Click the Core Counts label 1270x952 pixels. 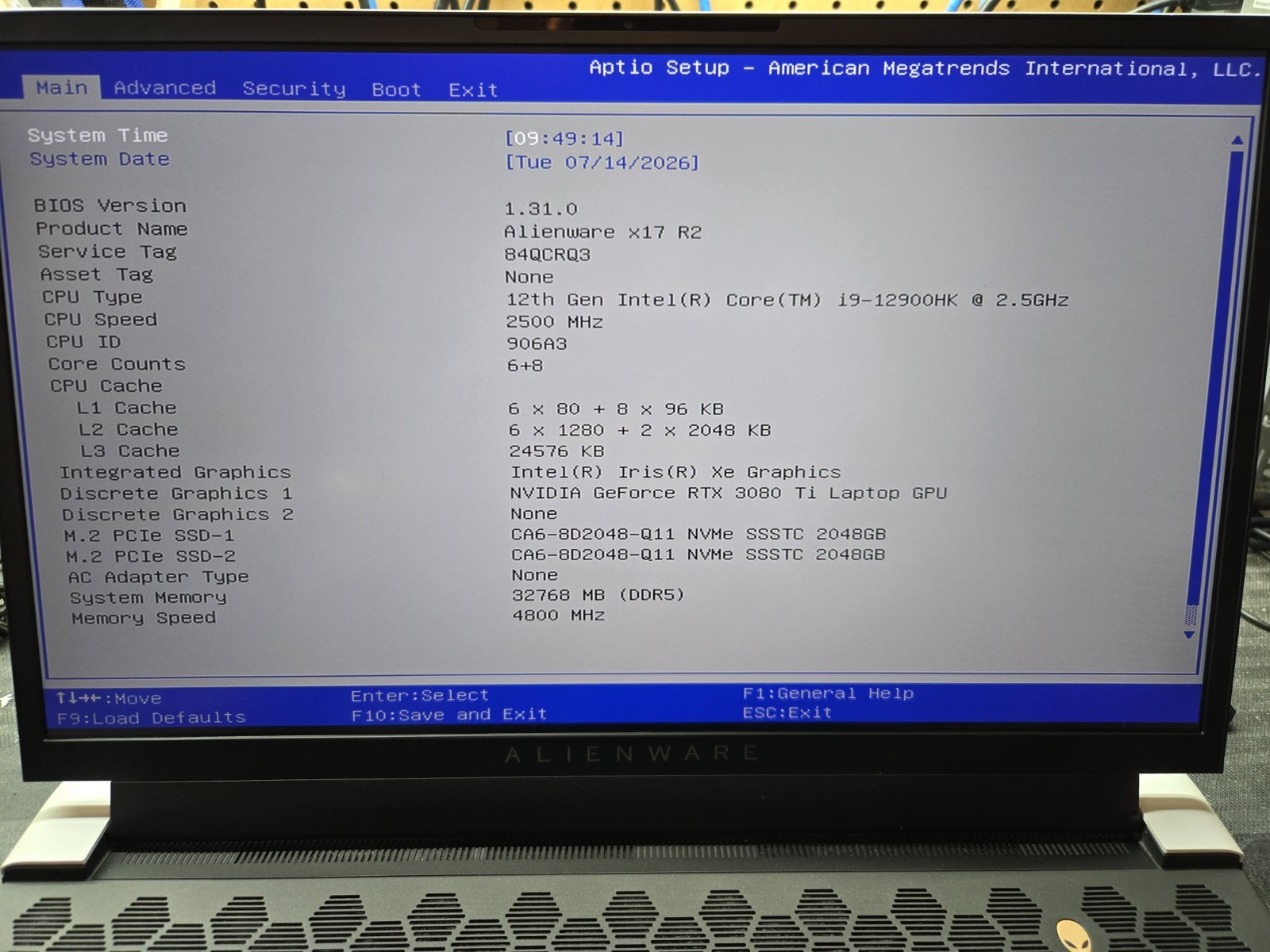click(116, 363)
